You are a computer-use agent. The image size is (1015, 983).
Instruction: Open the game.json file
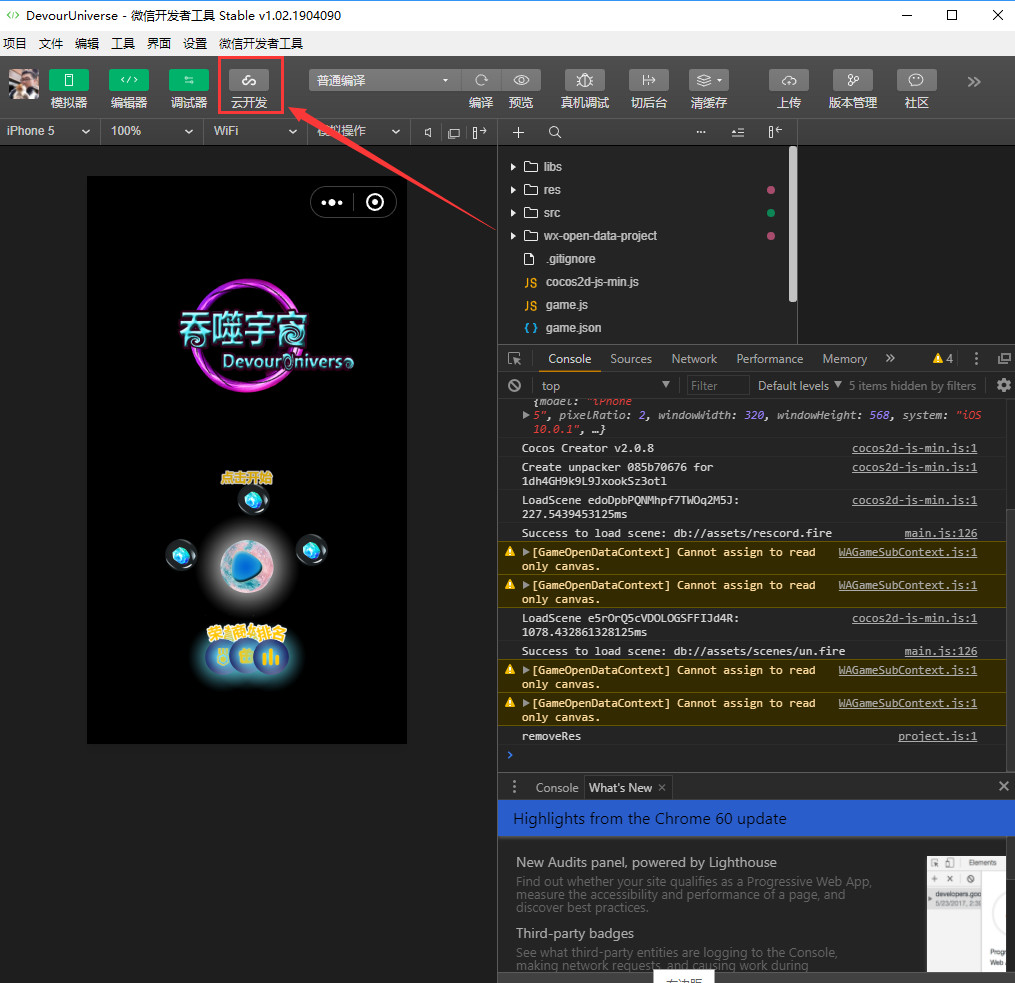(x=573, y=328)
